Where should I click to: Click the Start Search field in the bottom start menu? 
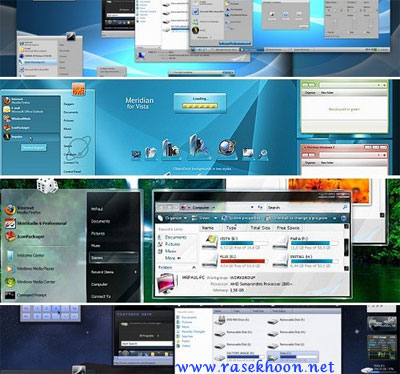coord(146,344)
